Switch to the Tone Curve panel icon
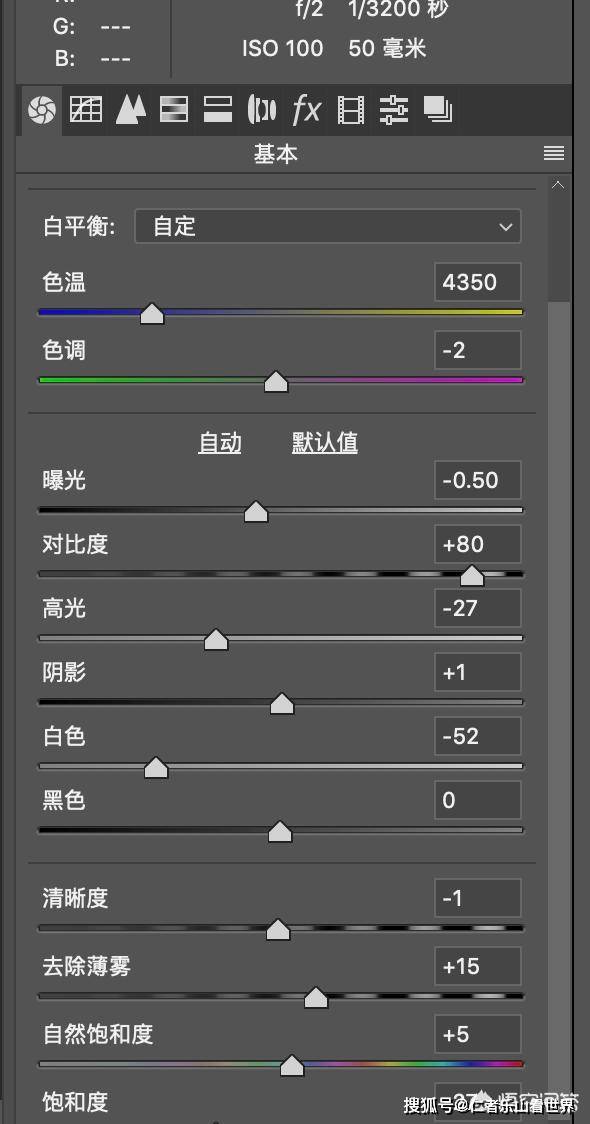The width and height of the screenshot is (590, 1124). pos(86,109)
